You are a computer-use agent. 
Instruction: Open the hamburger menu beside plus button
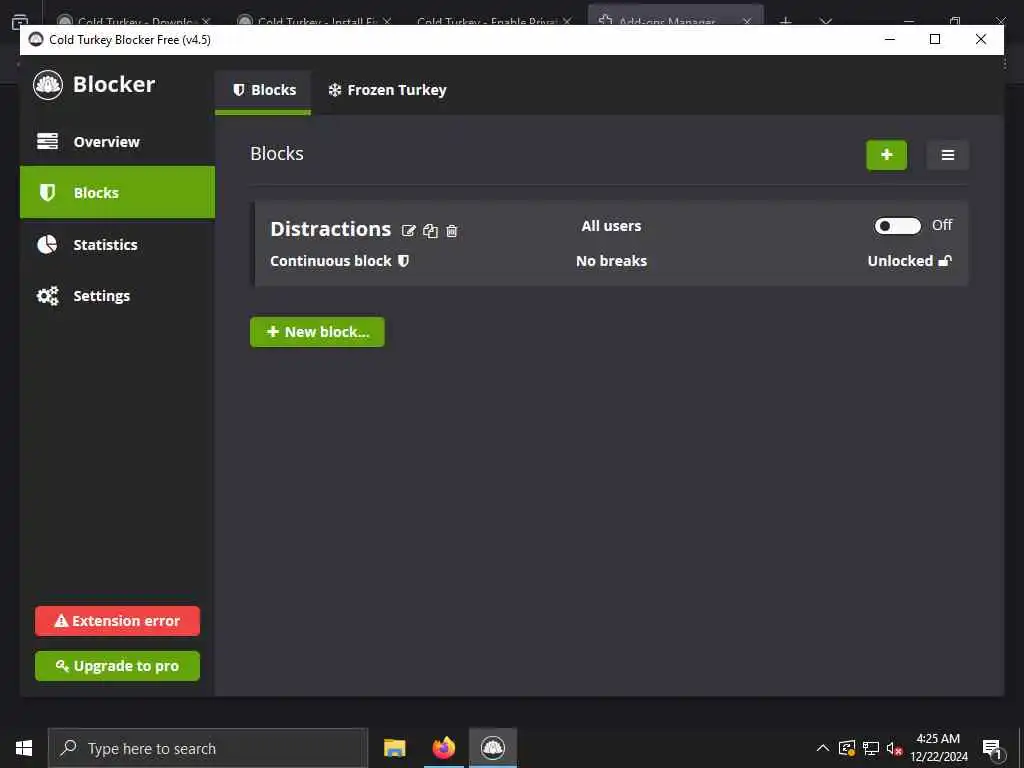pyautogui.click(x=948, y=155)
